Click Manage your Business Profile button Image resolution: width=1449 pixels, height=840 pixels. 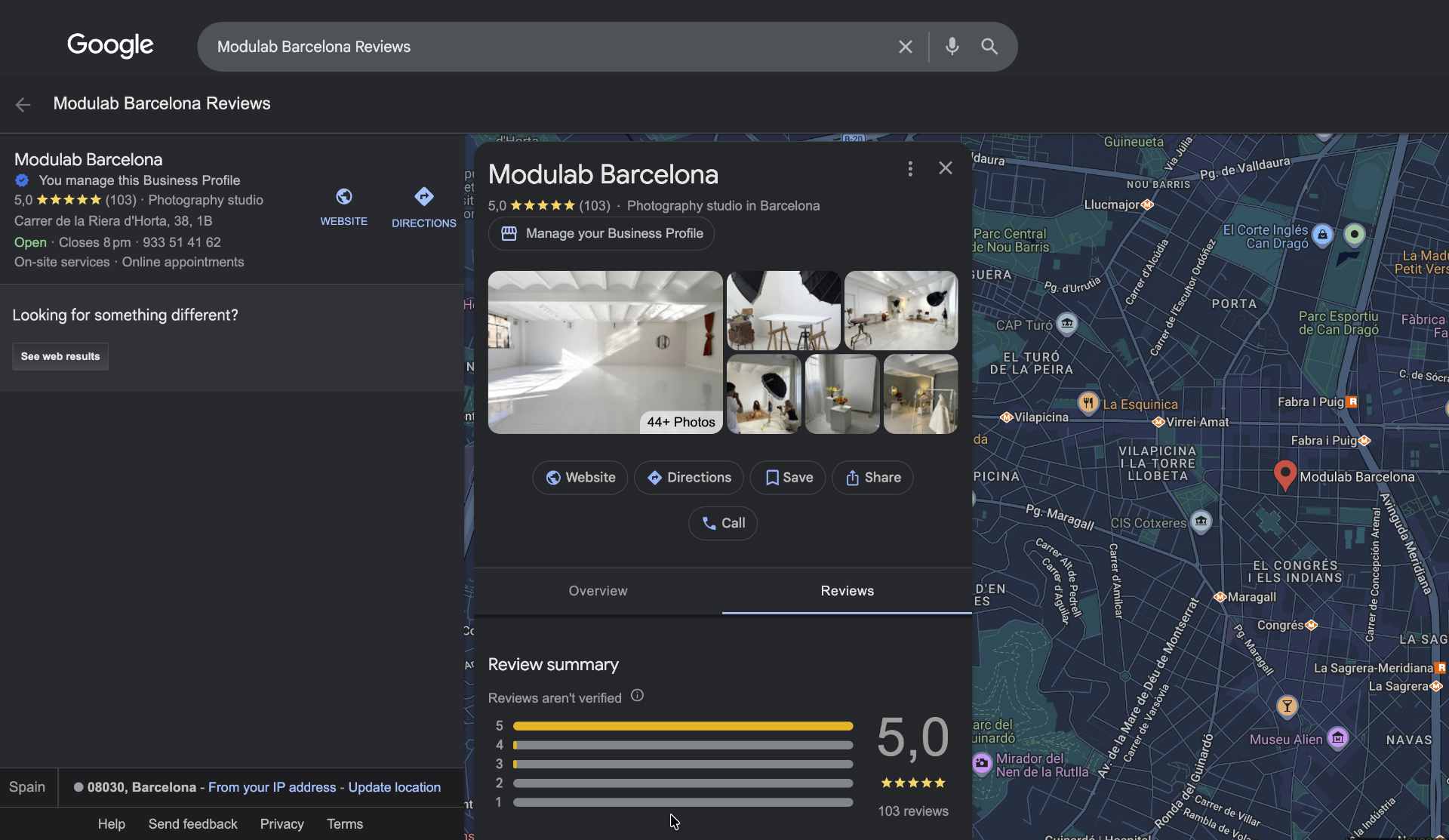pos(601,234)
